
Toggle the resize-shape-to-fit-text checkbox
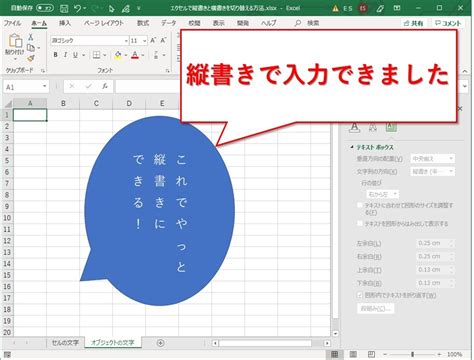coord(360,205)
